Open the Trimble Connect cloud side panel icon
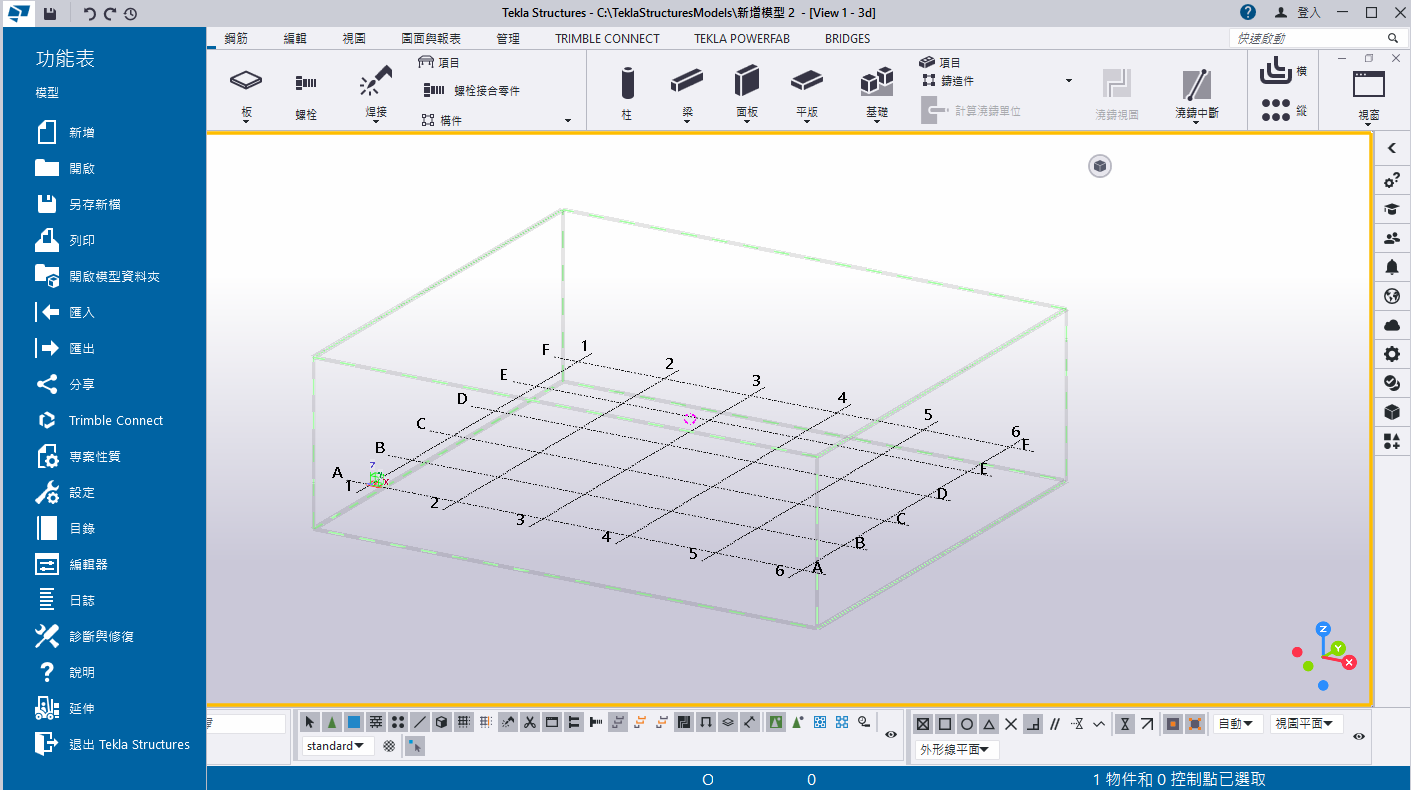Viewport: 1411px width, 790px height. click(1391, 325)
